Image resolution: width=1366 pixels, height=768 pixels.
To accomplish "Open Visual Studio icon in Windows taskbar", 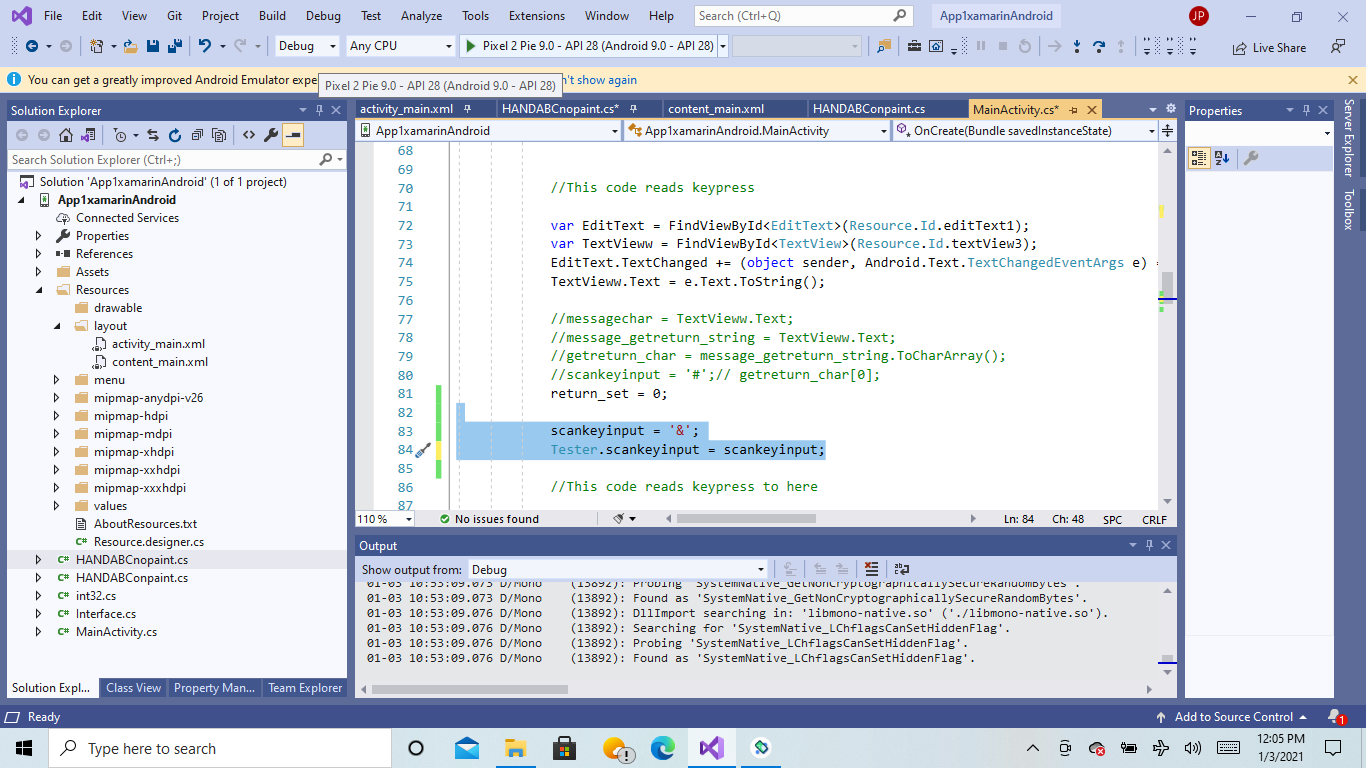I will coord(711,748).
